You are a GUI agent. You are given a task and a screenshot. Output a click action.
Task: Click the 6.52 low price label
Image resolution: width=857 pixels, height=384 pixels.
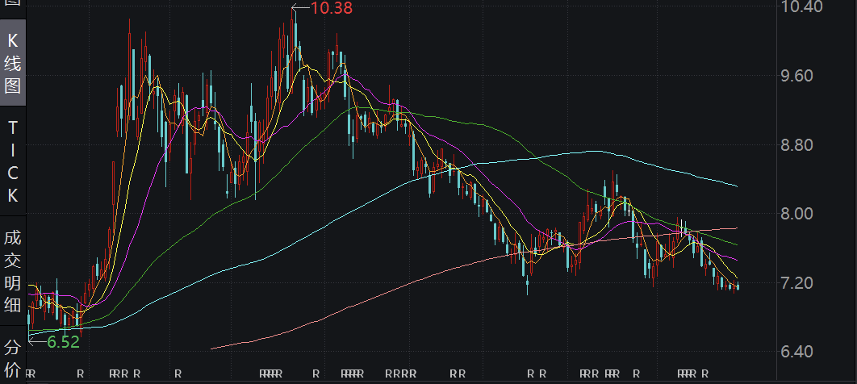click(x=63, y=342)
